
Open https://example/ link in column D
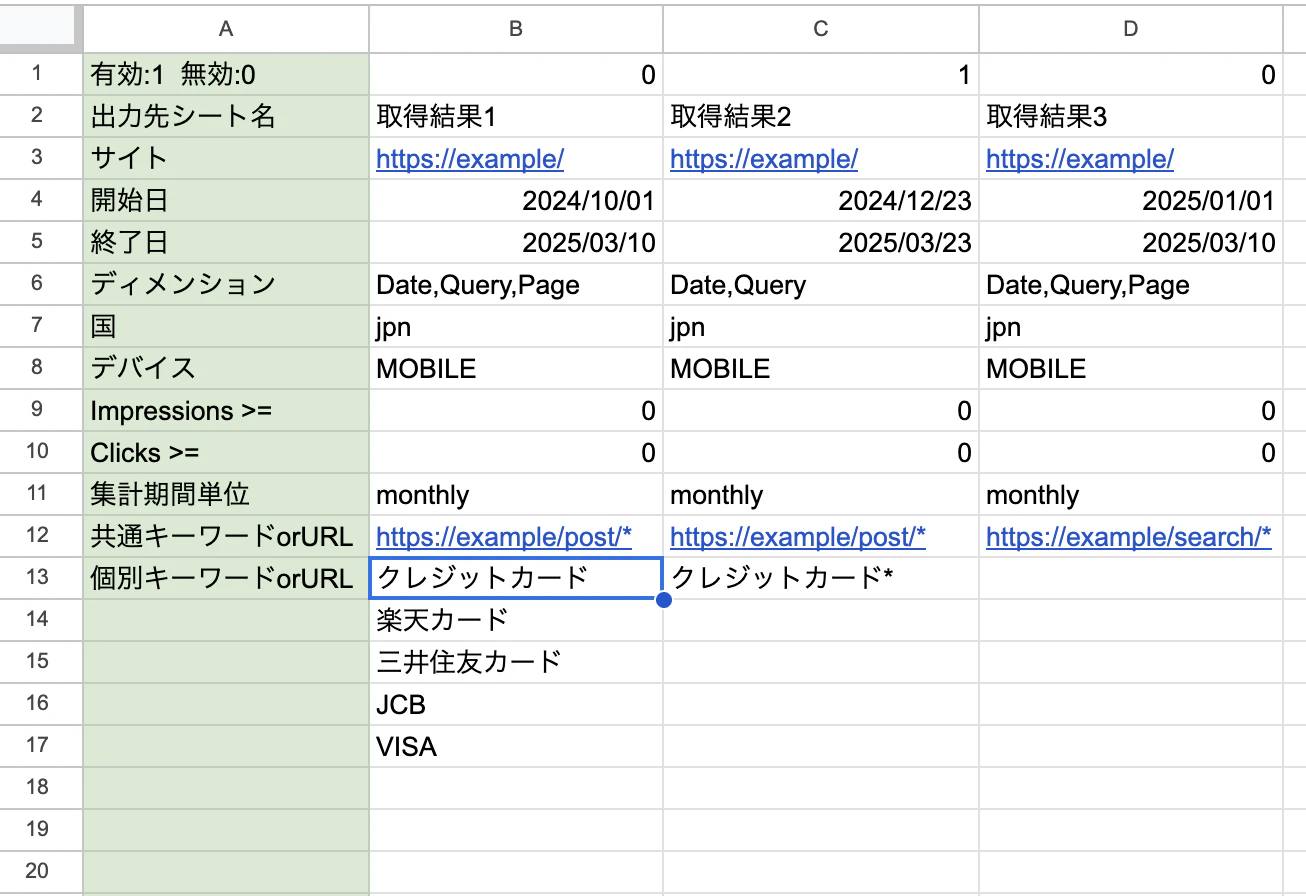[1080, 159]
